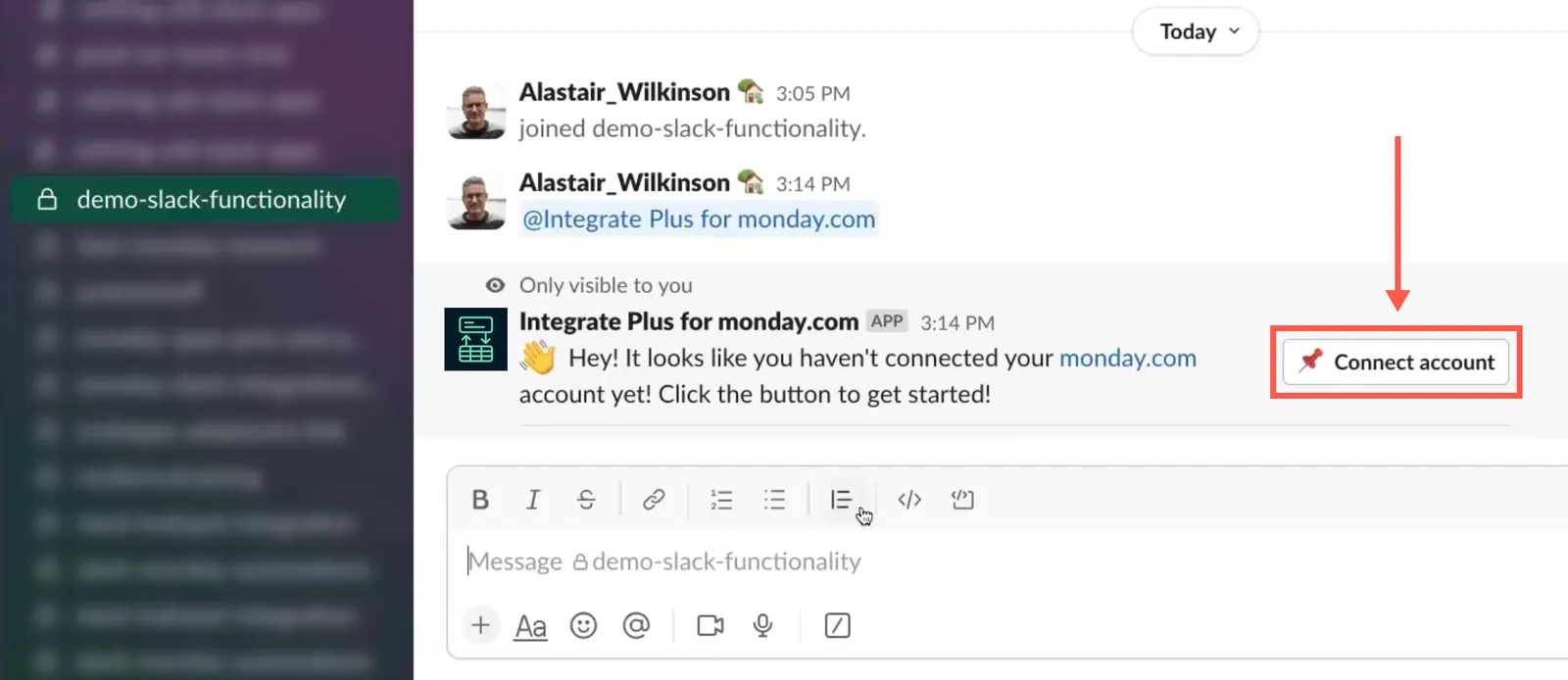Viewport: 1568px width, 680px height.
Task: Mention someone with the @ button
Action: pos(636,625)
